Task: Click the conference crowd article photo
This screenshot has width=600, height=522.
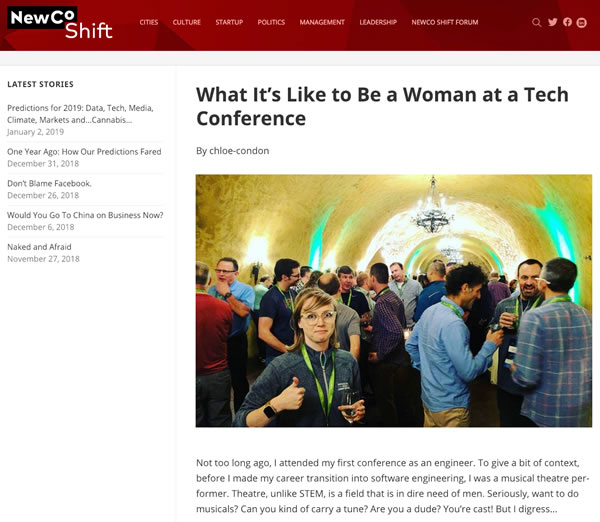Action: tap(394, 301)
